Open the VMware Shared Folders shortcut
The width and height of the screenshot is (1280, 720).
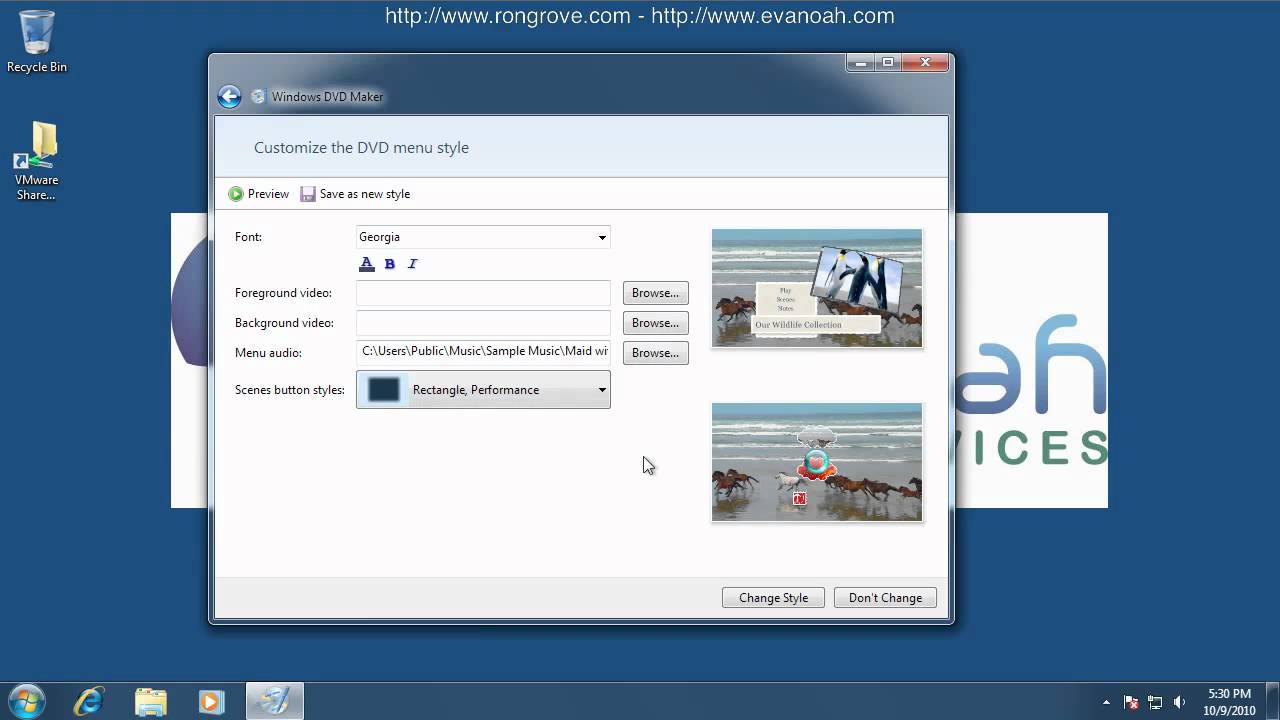point(36,161)
